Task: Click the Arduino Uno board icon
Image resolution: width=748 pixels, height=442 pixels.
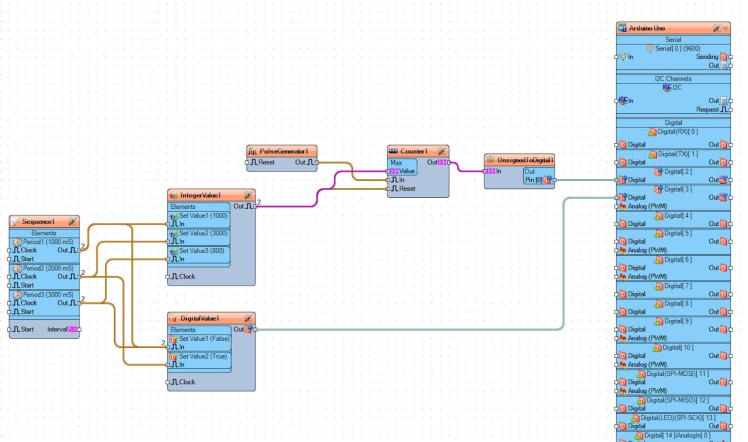Action: pyautogui.click(x=622, y=28)
